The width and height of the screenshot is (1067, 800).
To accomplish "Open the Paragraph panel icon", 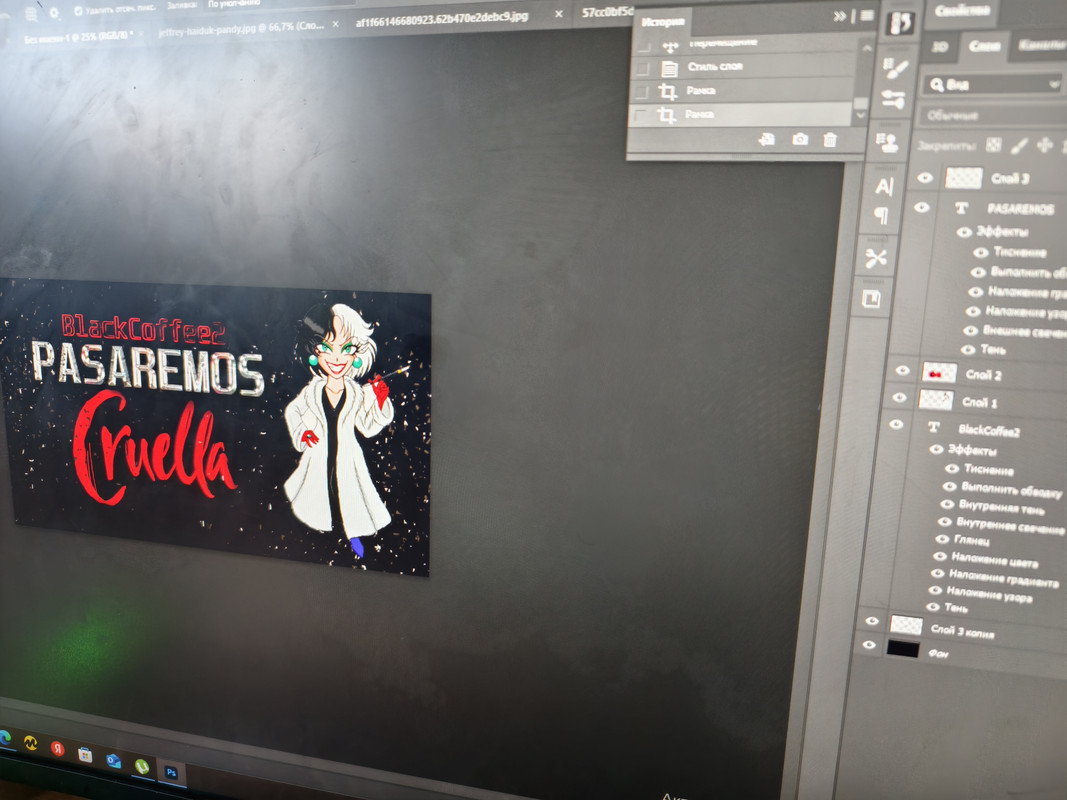I will pyautogui.click(x=881, y=216).
